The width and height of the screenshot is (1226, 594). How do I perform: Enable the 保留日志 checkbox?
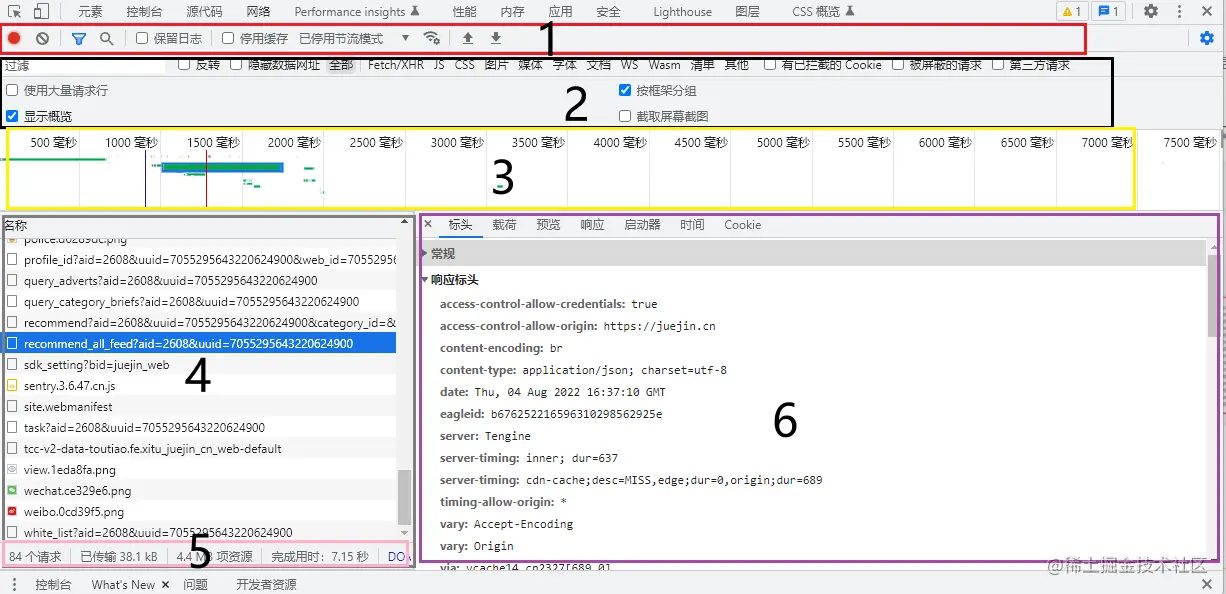coord(142,38)
